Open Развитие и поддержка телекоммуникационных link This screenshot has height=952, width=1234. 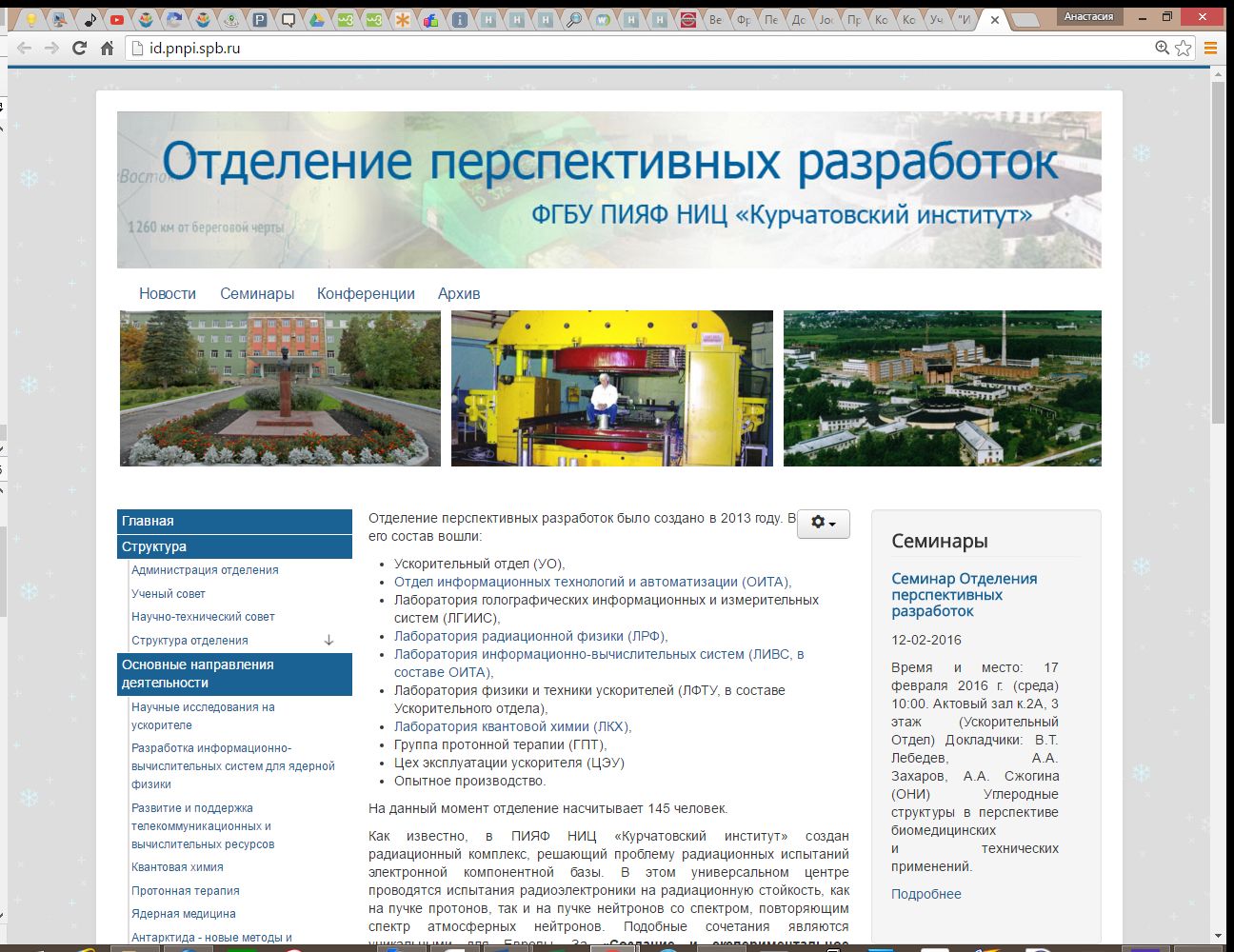point(203,826)
